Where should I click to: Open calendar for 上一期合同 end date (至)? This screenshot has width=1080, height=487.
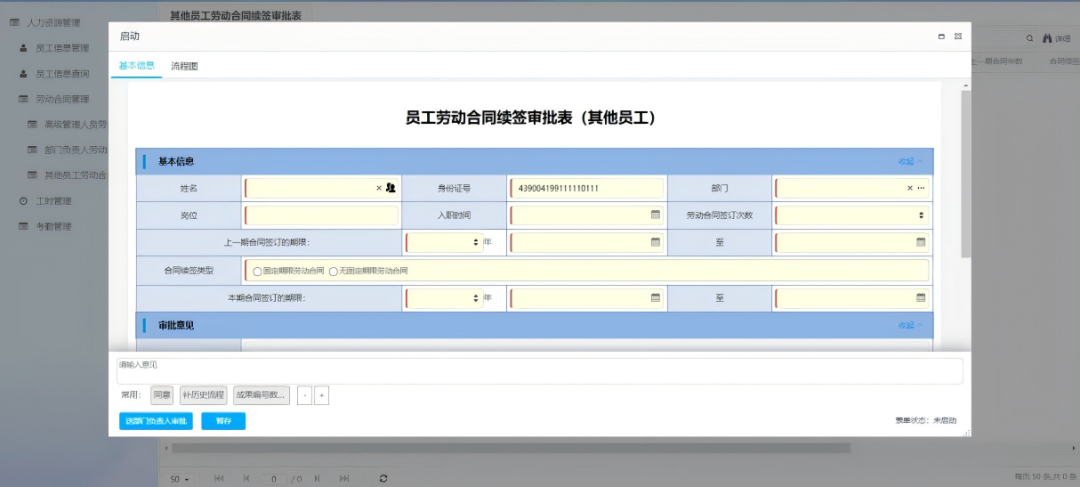pos(920,242)
